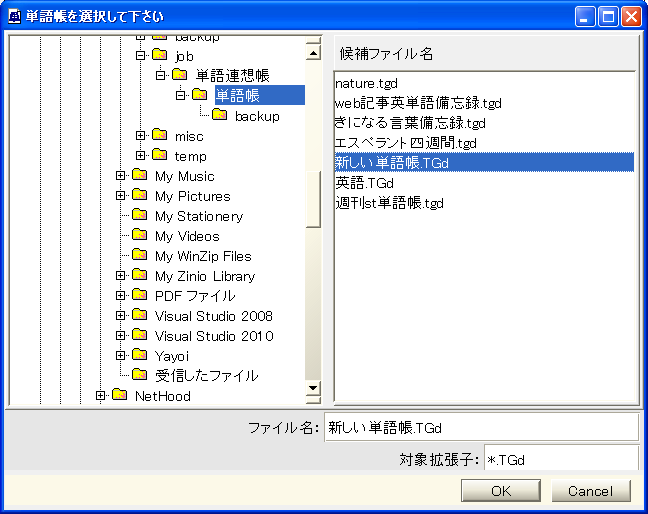The width and height of the screenshot is (648, 514).
Task: Click the Yayoi folder icon
Action: pyautogui.click(x=140, y=355)
